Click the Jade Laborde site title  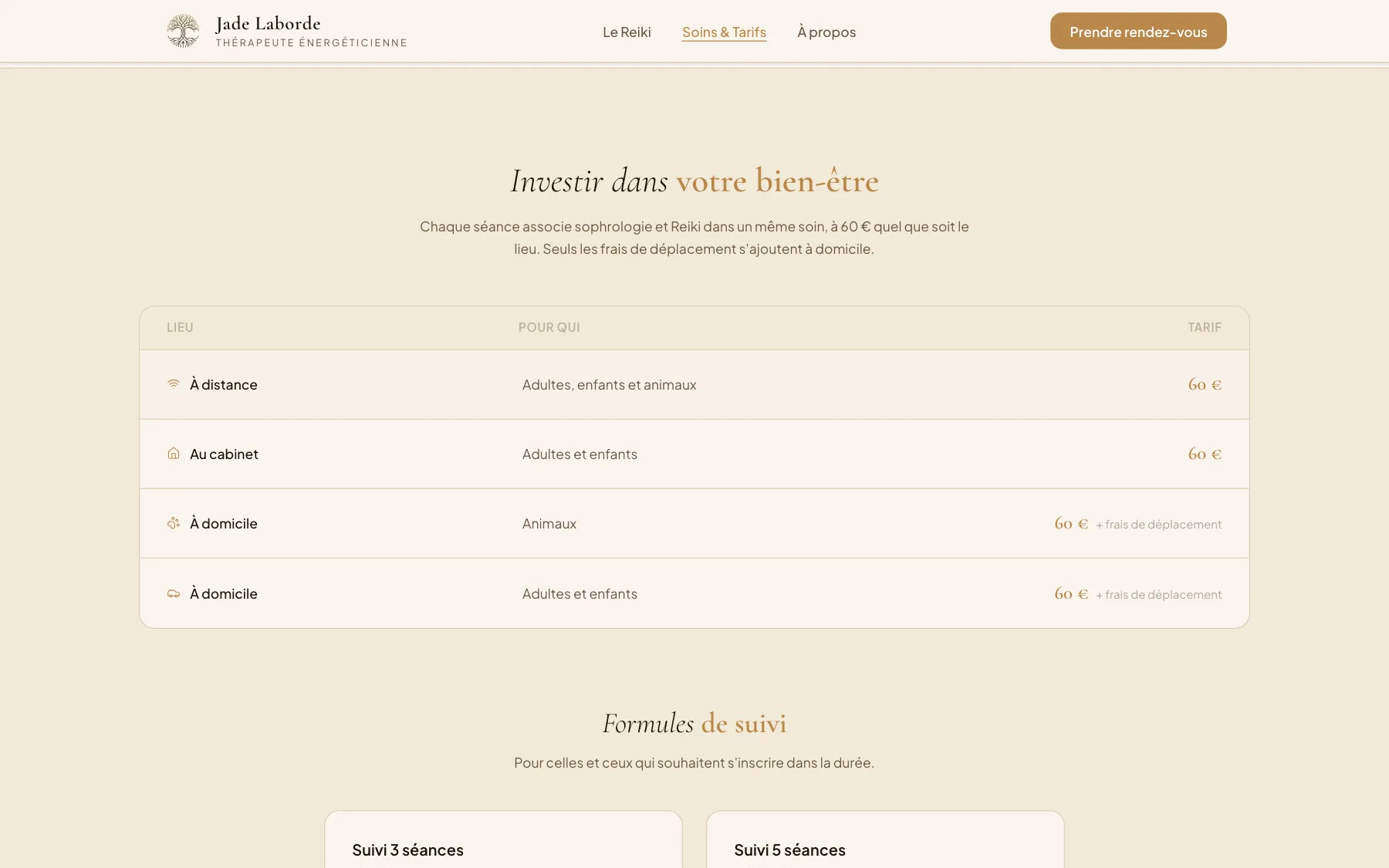point(268,23)
